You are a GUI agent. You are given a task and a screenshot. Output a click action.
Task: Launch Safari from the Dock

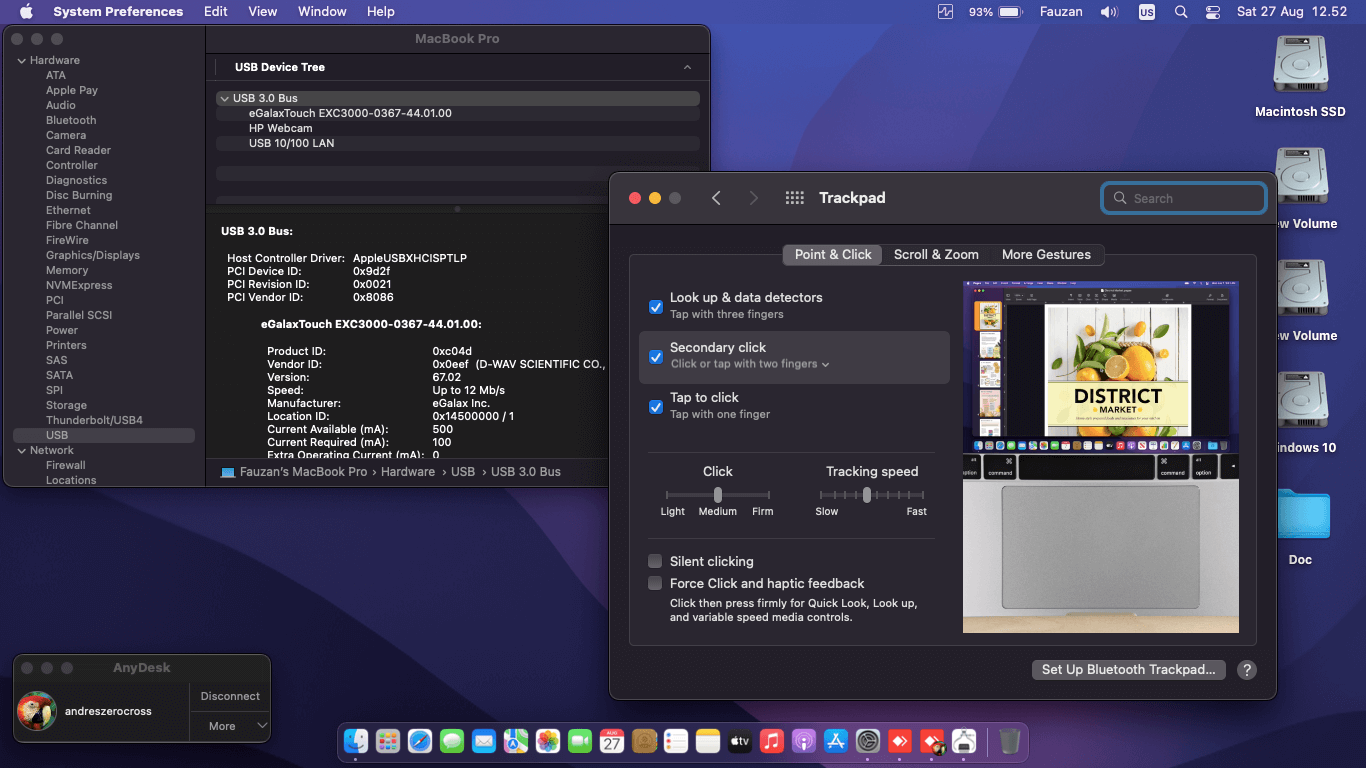point(419,742)
